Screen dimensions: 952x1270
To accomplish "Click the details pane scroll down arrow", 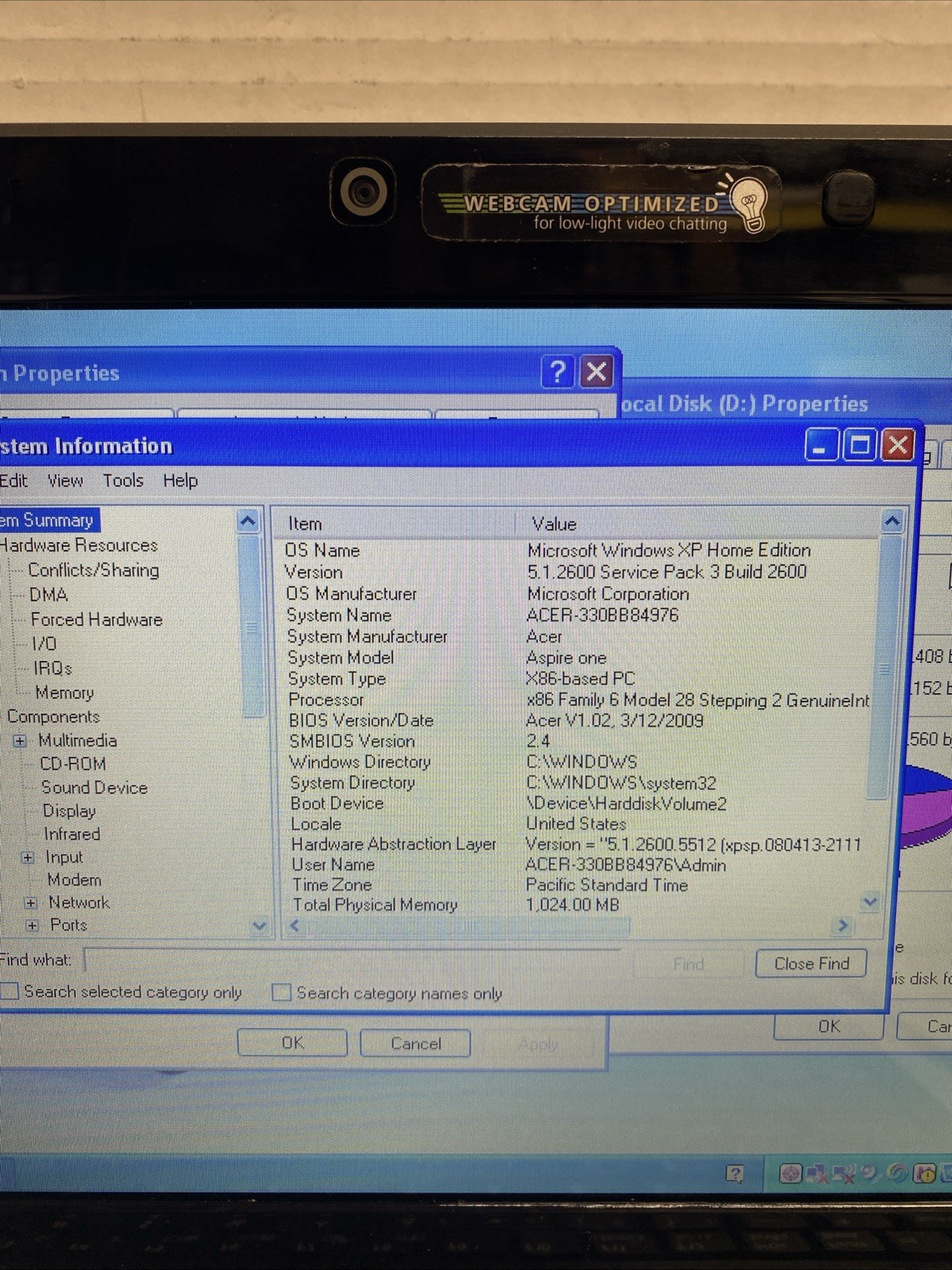I will [870, 902].
